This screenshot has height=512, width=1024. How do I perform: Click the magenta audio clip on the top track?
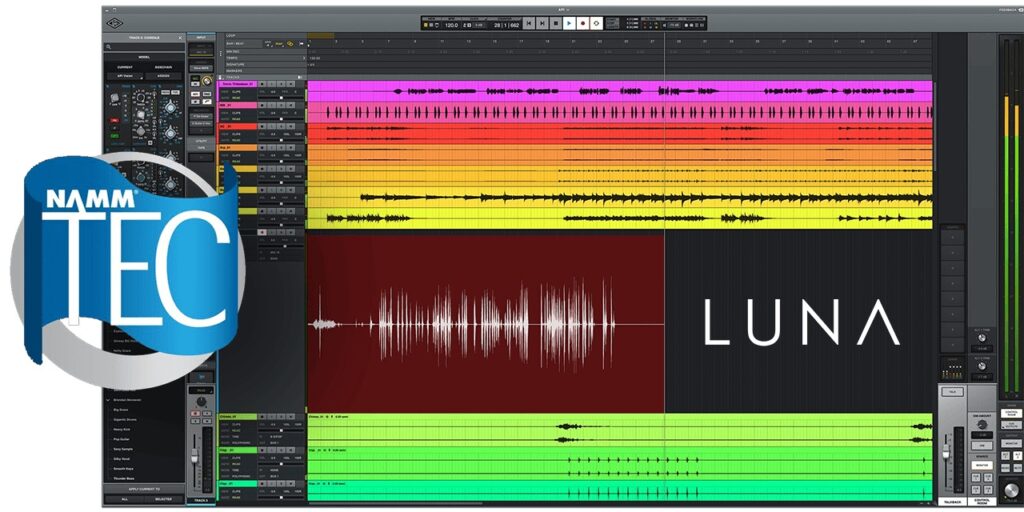point(619,91)
